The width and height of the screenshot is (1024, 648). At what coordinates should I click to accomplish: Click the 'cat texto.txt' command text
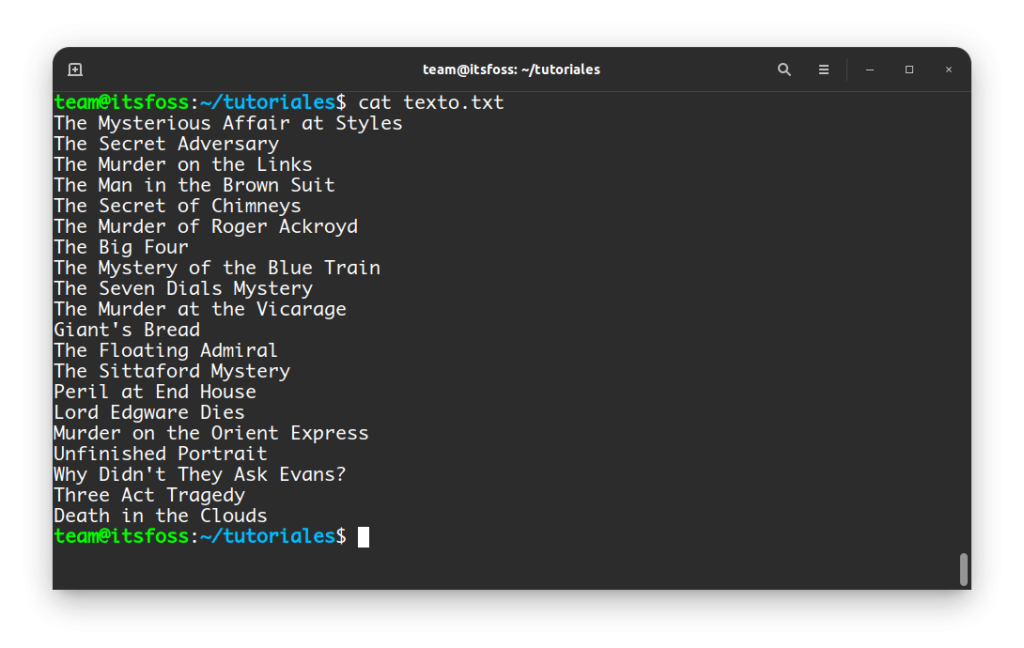[431, 103]
